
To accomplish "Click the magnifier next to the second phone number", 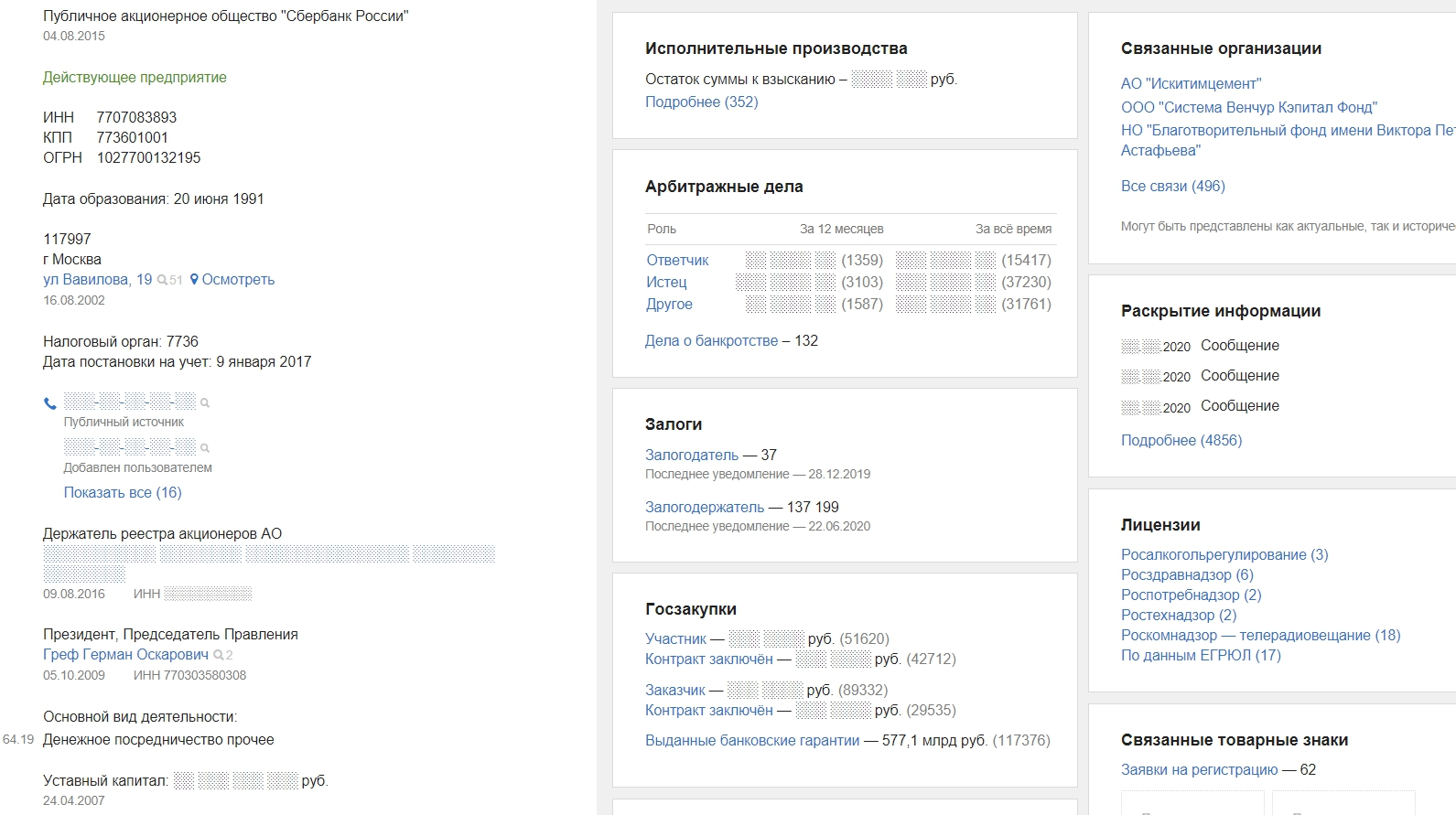I will click(x=205, y=448).
